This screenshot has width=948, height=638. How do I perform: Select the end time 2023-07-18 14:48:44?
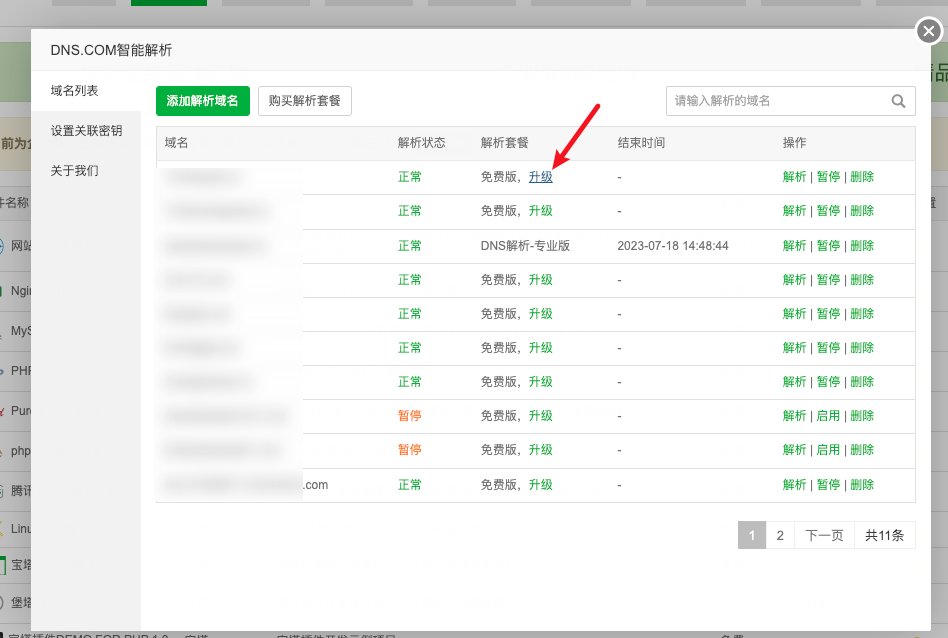[x=673, y=246]
